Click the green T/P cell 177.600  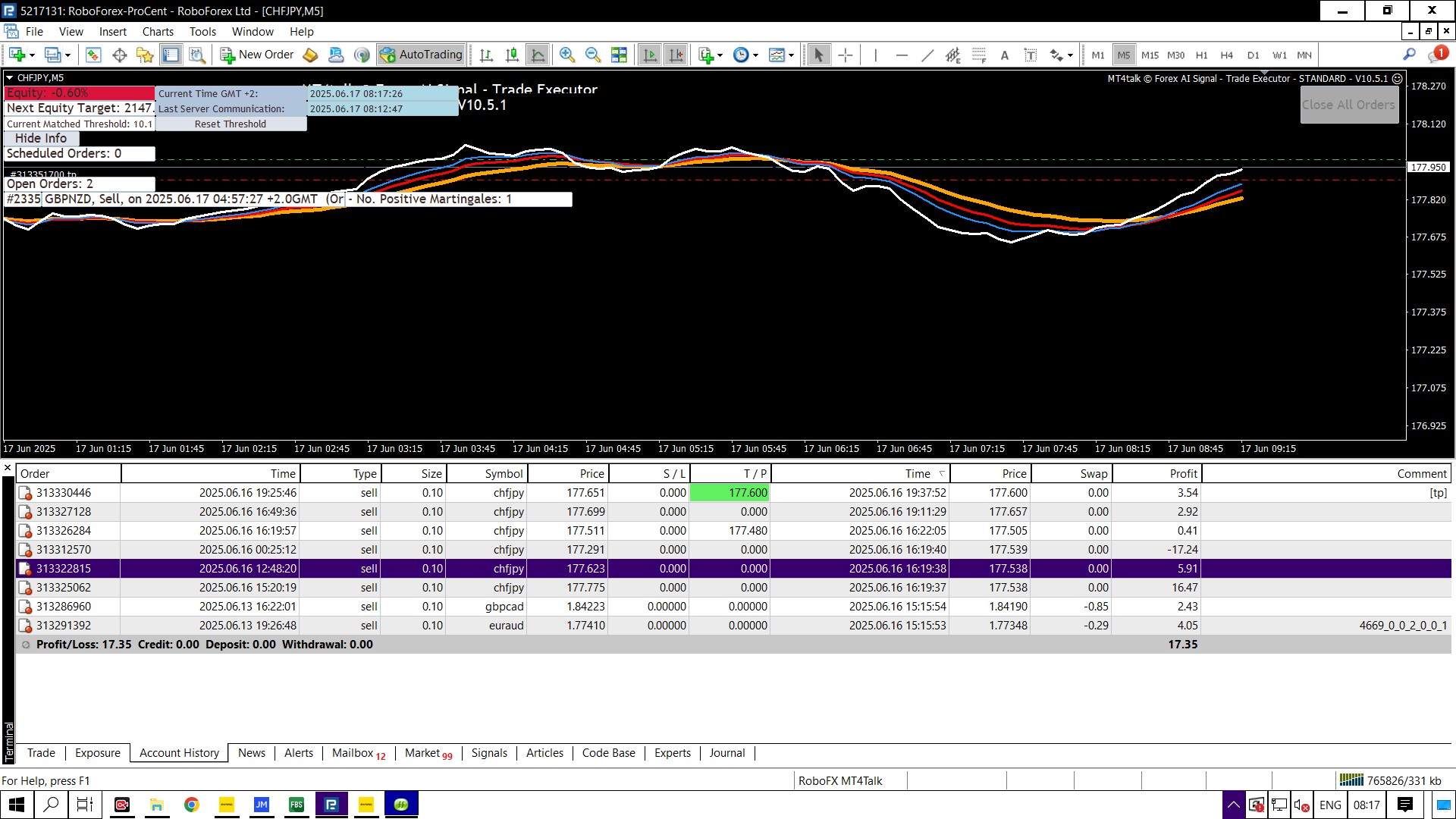(x=729, y=493)
